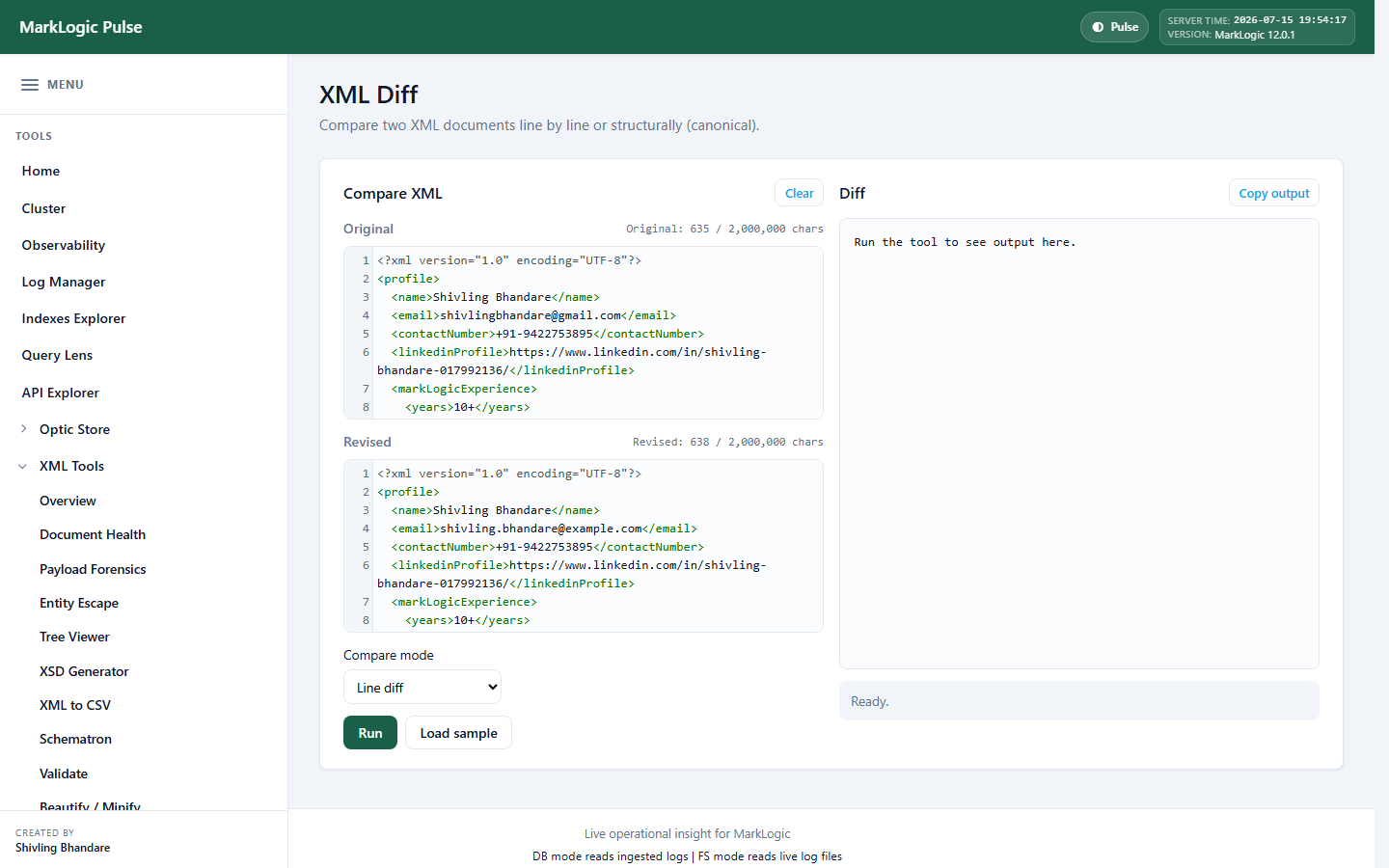Click the example.com email line in Revised

click(x=544, y=529)
